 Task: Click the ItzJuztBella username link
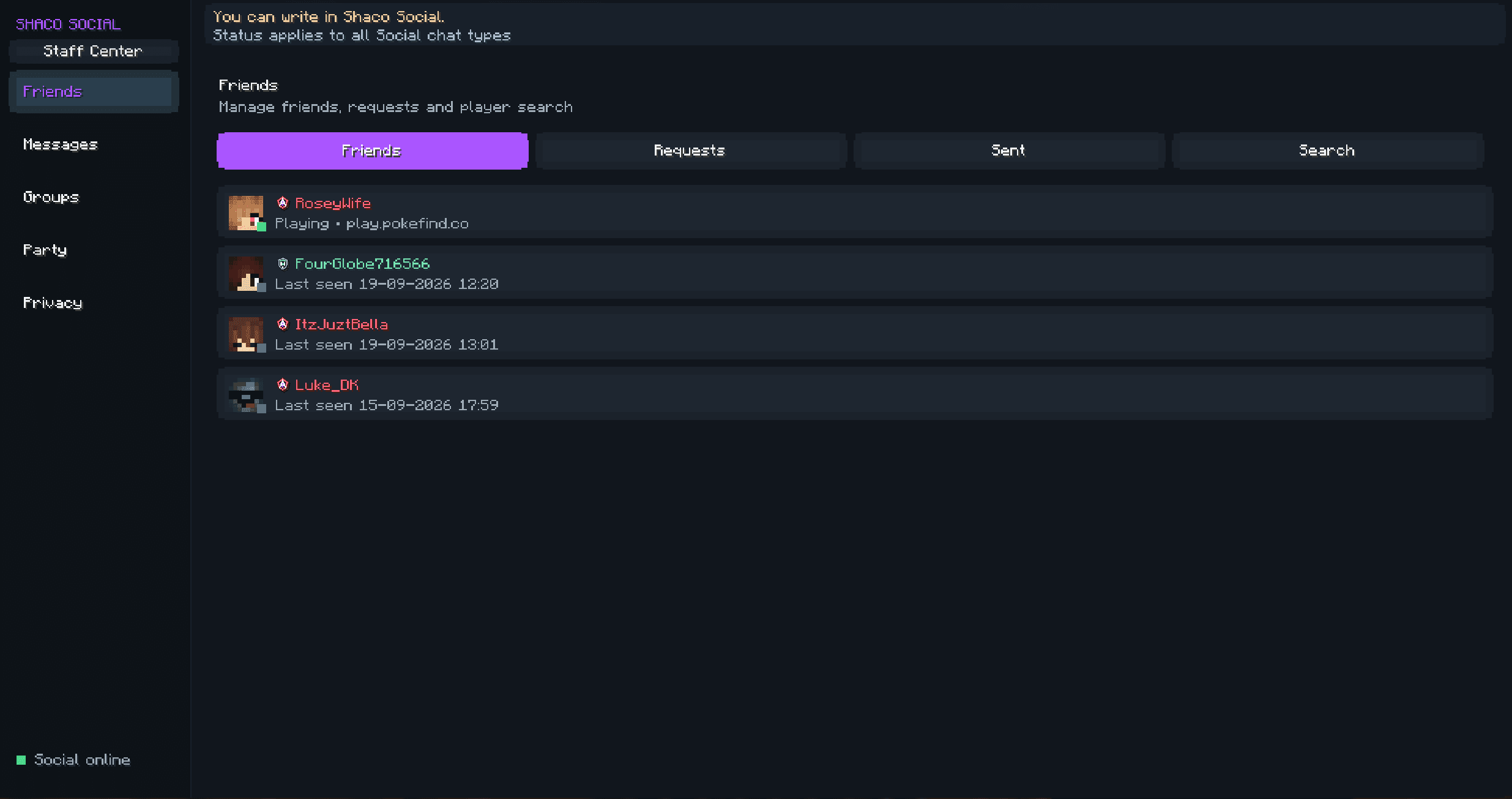tap(341, 324)
